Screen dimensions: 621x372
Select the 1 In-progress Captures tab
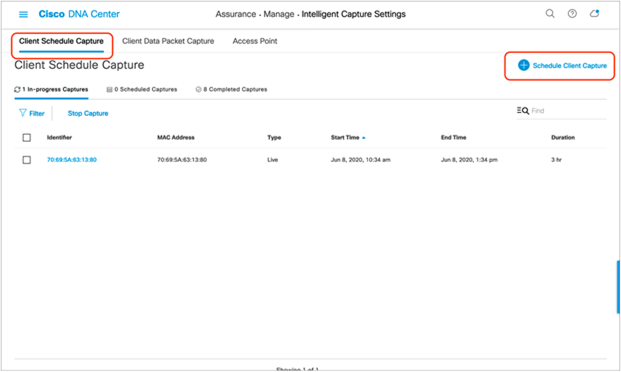51,90
